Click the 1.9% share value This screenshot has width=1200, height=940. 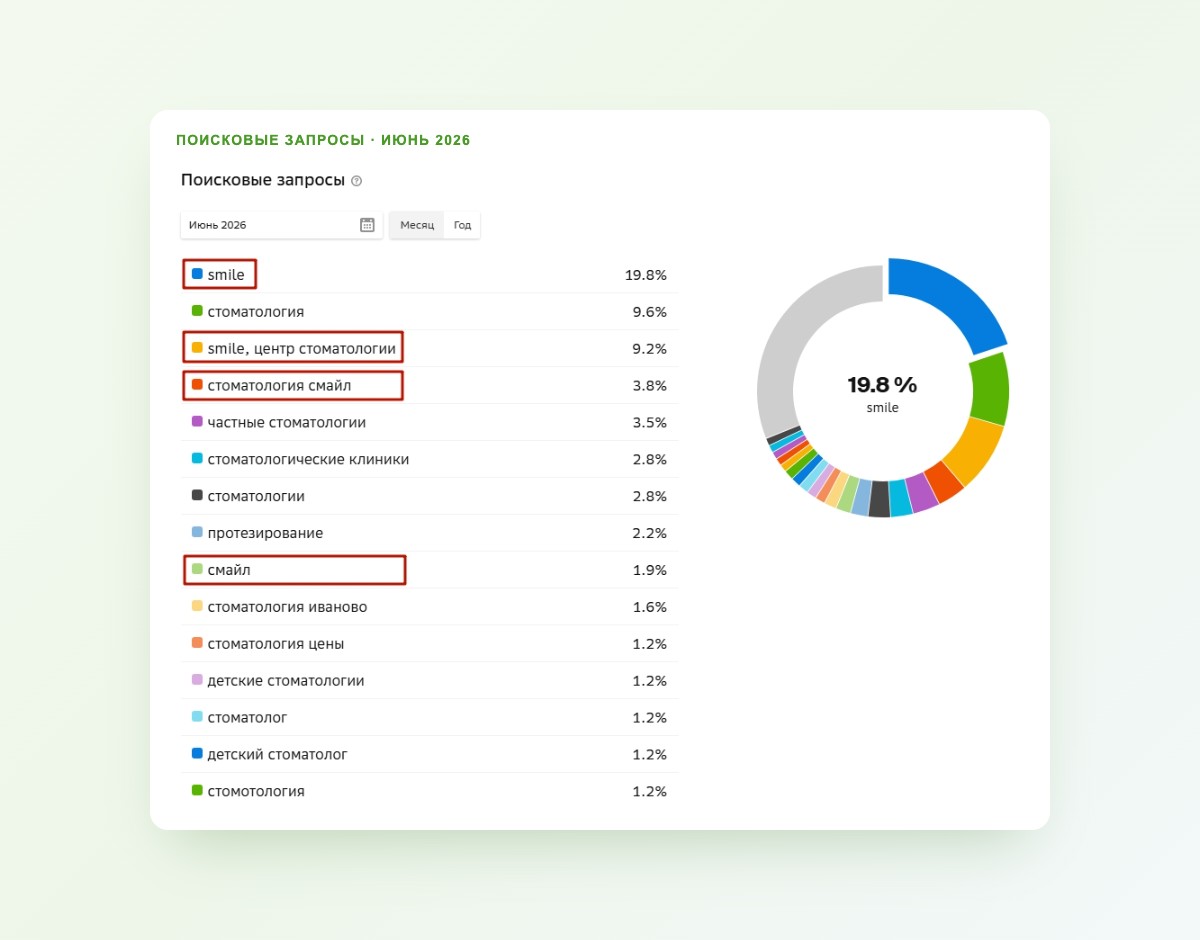pyautogui.click(x=650, y=571)
